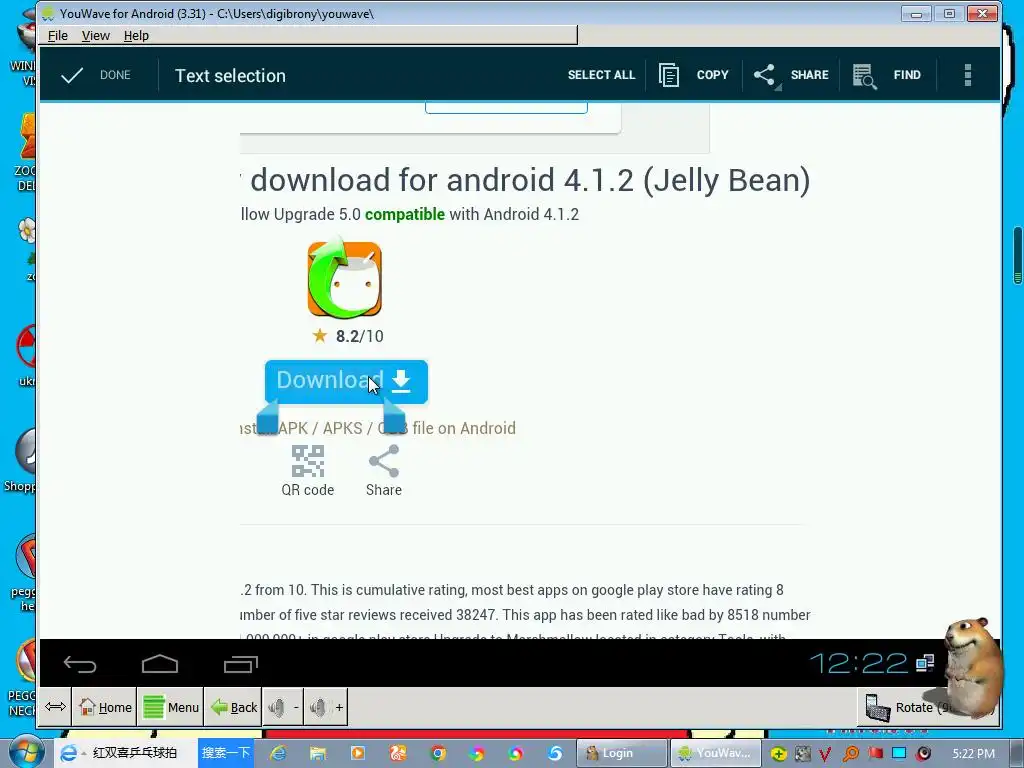Viewport: 1024px width, 768px height.
Task: Open the View menu
Action: tap(95, 35)
